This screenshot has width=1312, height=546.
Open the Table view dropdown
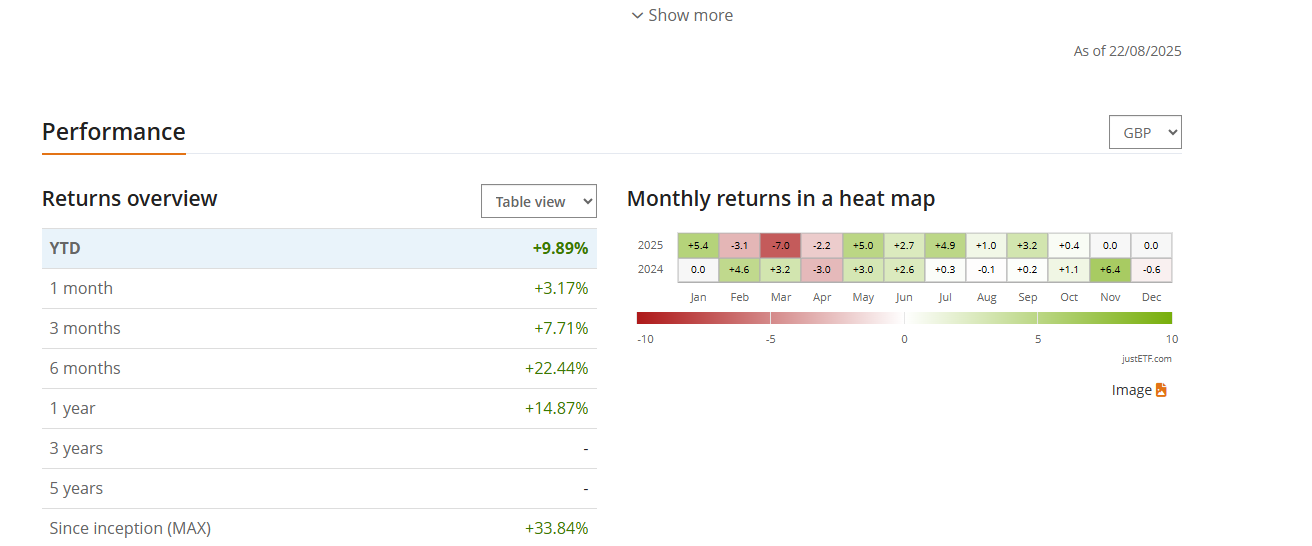coord(538,201)
